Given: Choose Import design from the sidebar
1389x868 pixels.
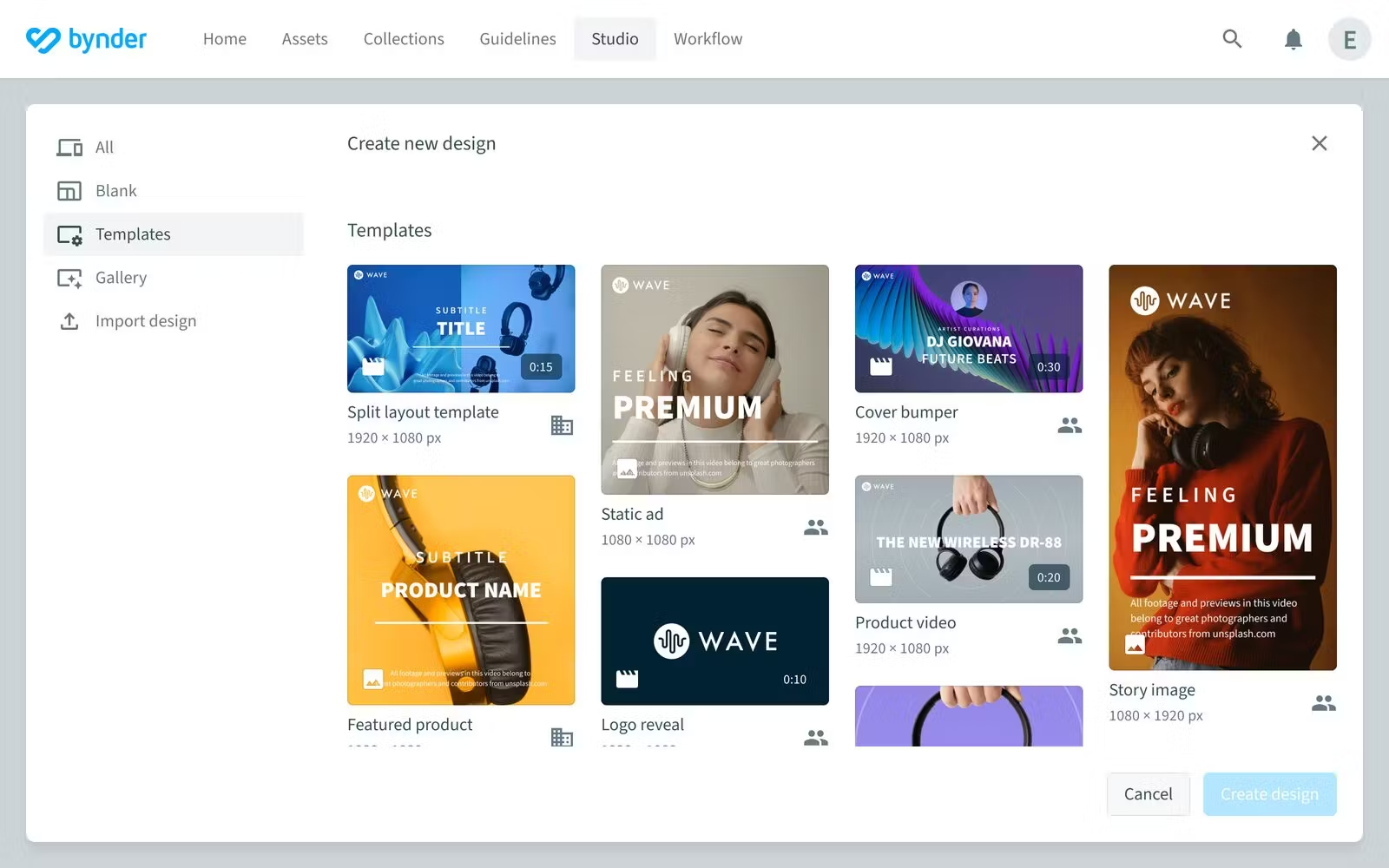Looking at the screenshot, I should click(145, 321).
